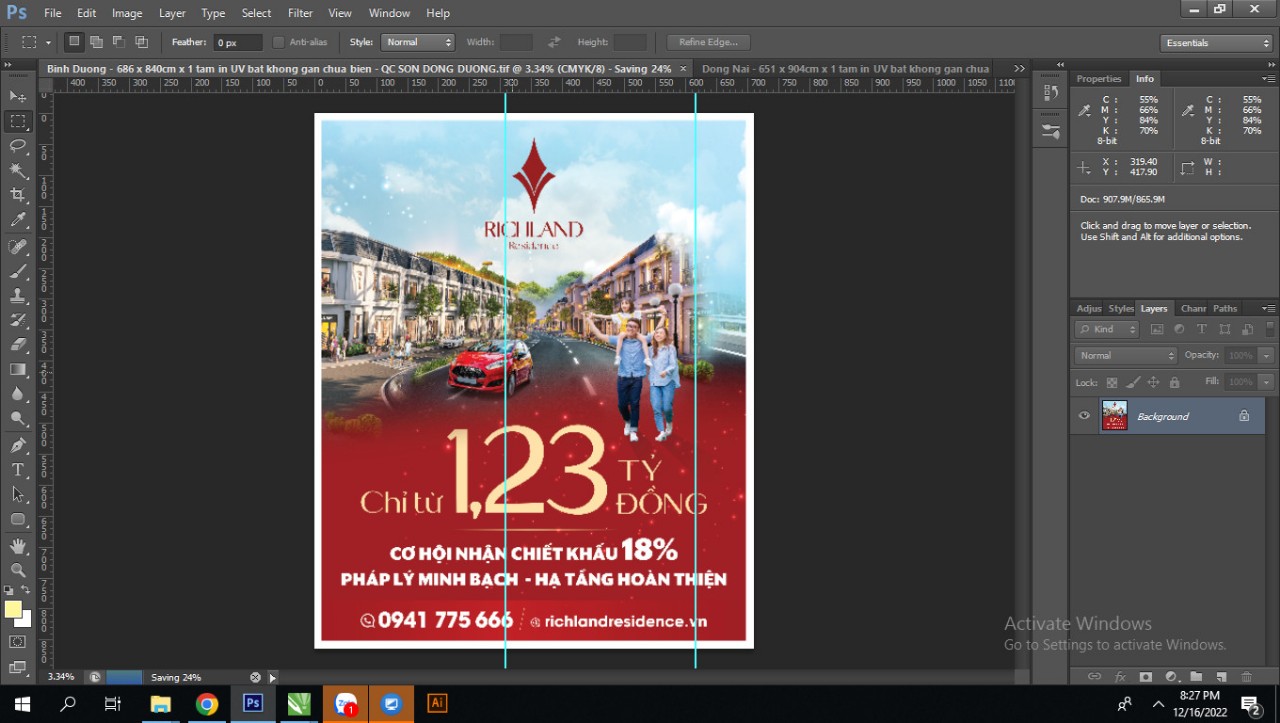Add a layer mask
The image size is (1280, 723).
coord(1146,677)
